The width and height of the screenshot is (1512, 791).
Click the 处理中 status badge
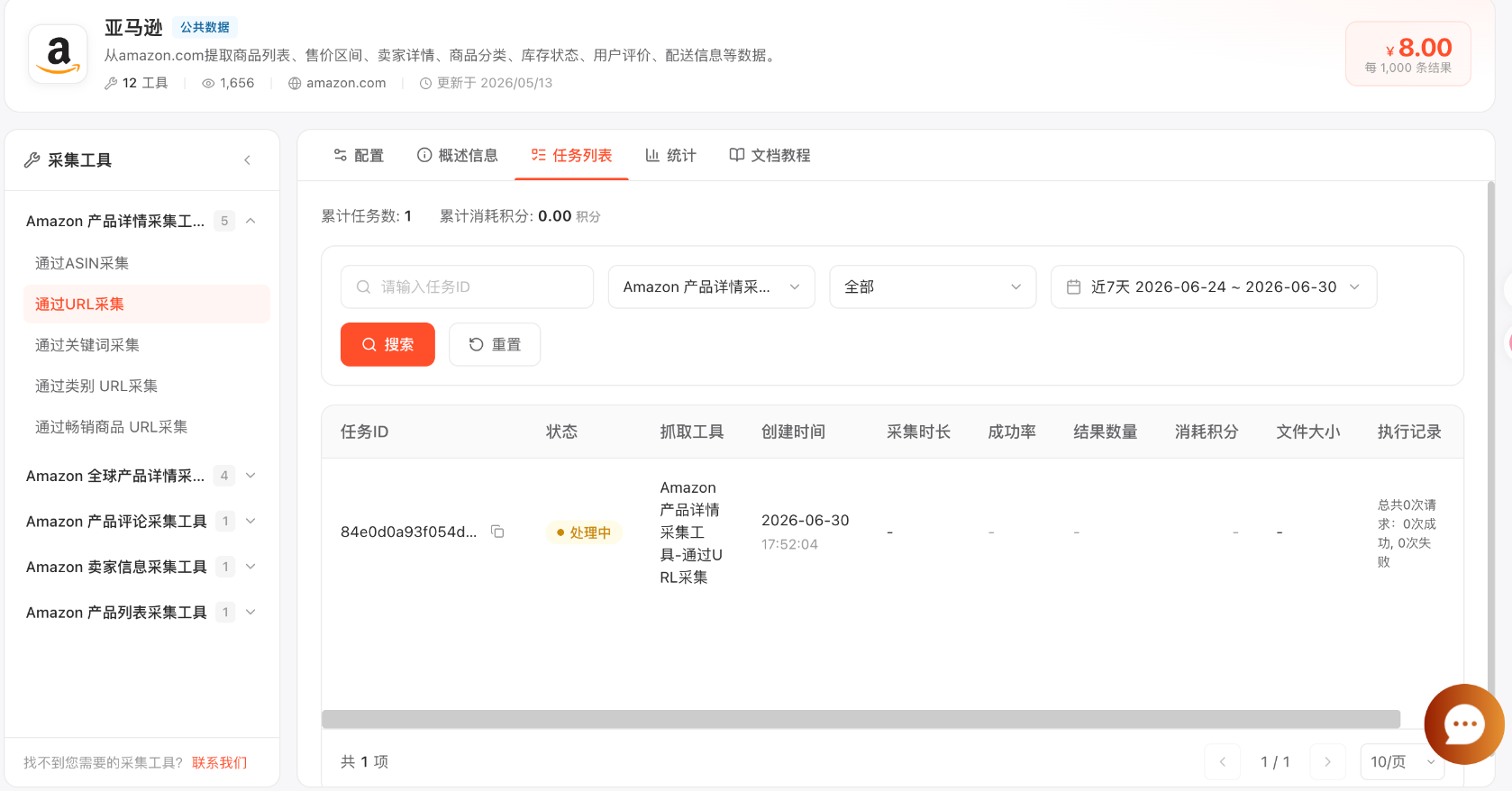584,532
